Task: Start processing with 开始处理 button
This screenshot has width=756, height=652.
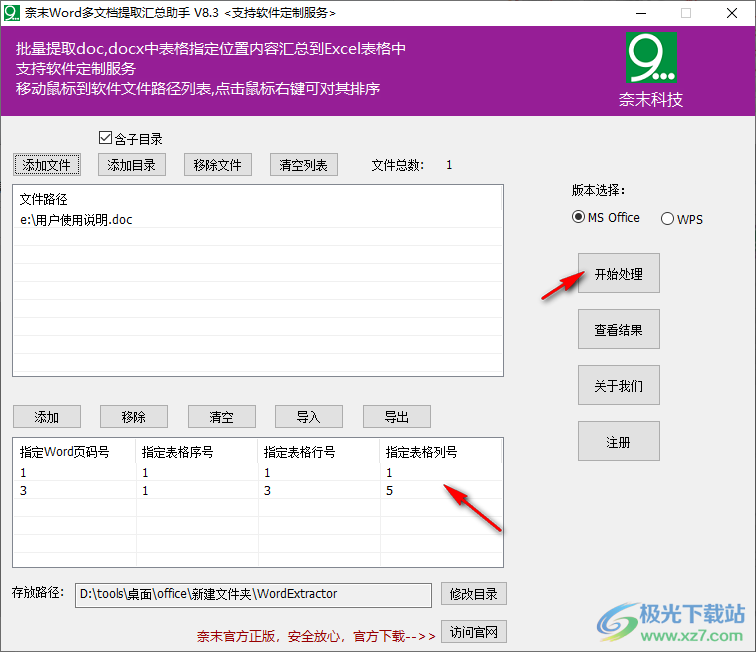Action: 619,273
